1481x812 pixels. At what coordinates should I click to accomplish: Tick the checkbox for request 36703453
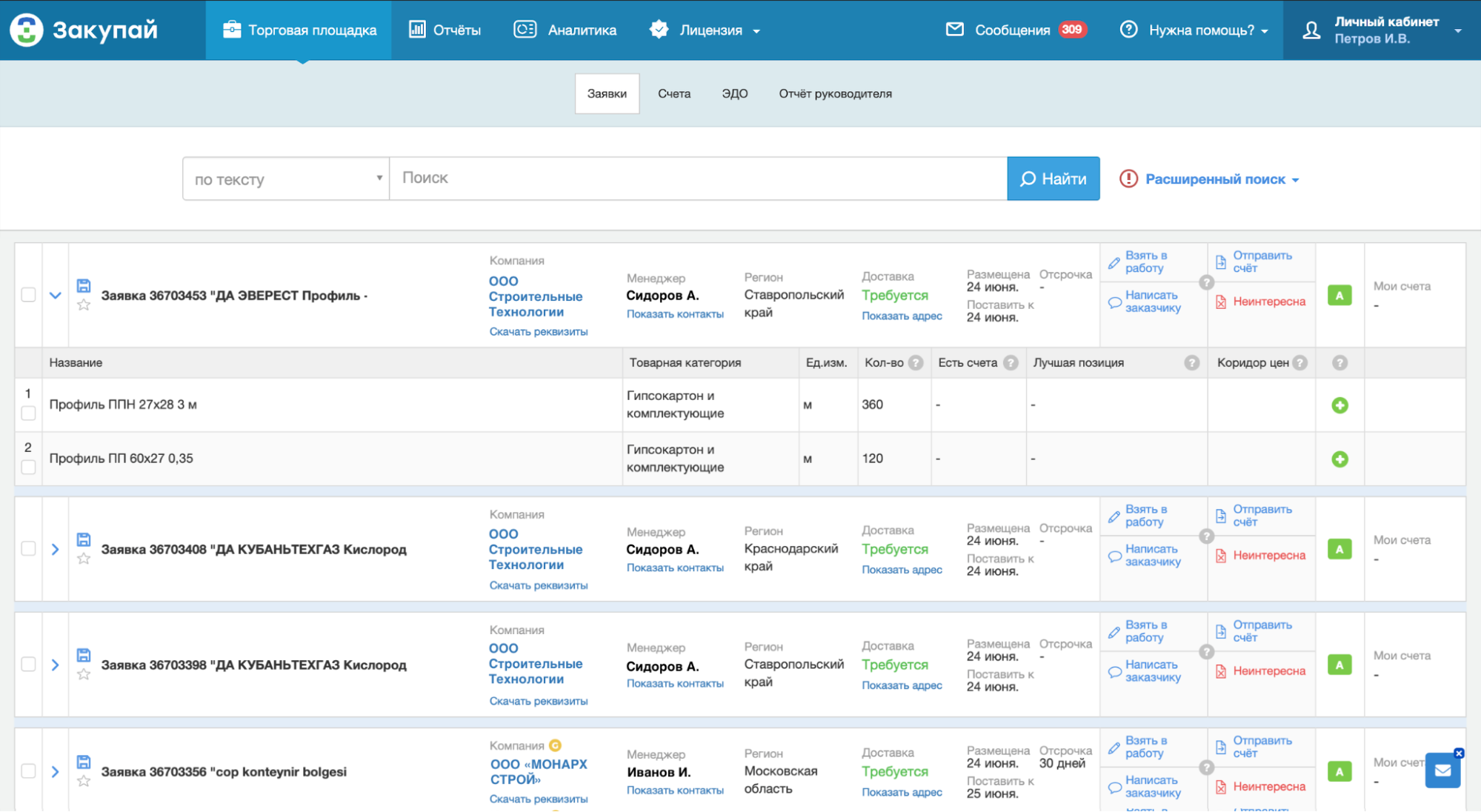28,295
